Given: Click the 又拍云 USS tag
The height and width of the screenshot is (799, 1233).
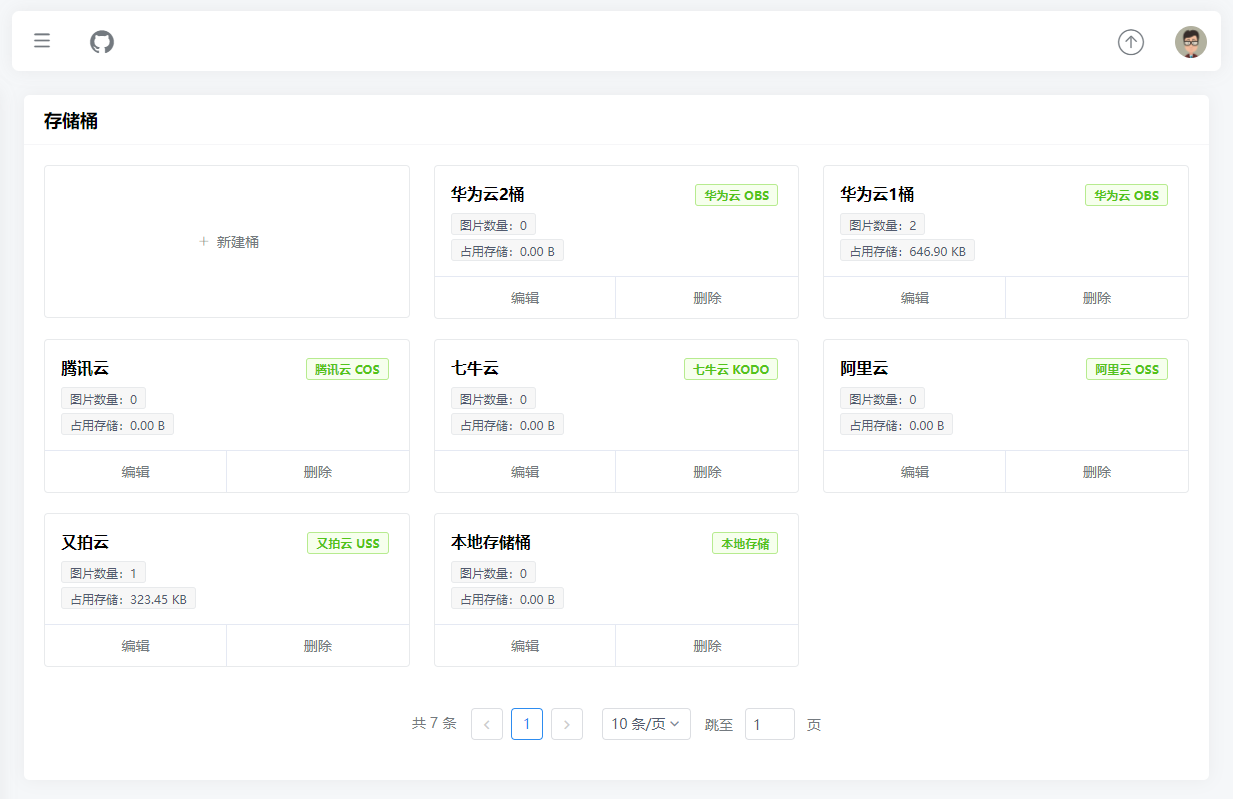Looking at the screenshot, I should click(x=348, y=543).
